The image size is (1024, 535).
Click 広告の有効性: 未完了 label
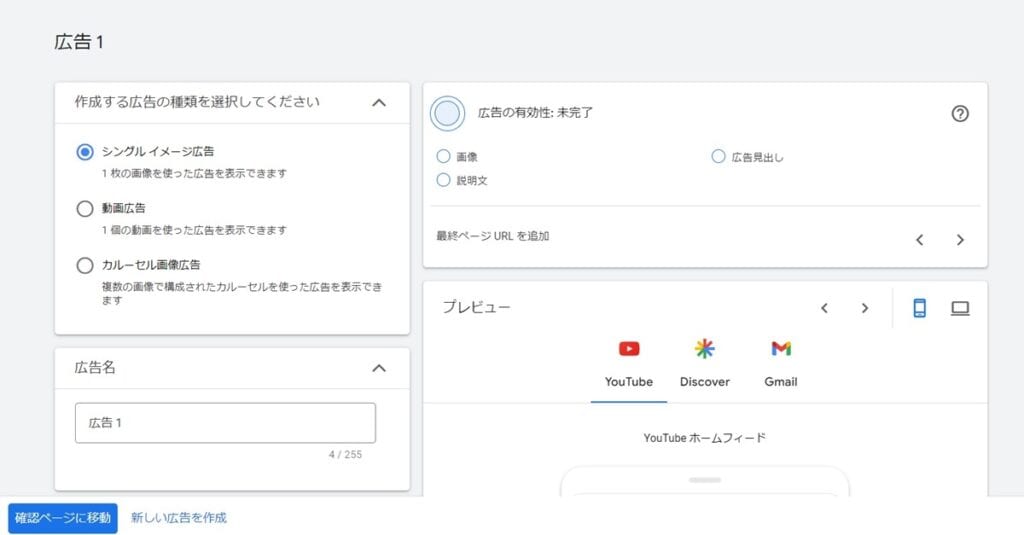click(536, 112)
